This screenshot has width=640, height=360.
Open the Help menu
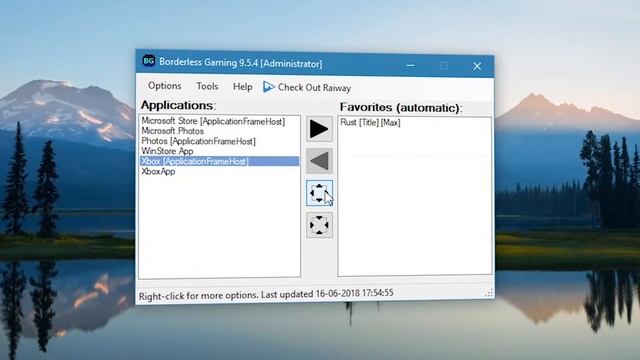coord(242,87)
